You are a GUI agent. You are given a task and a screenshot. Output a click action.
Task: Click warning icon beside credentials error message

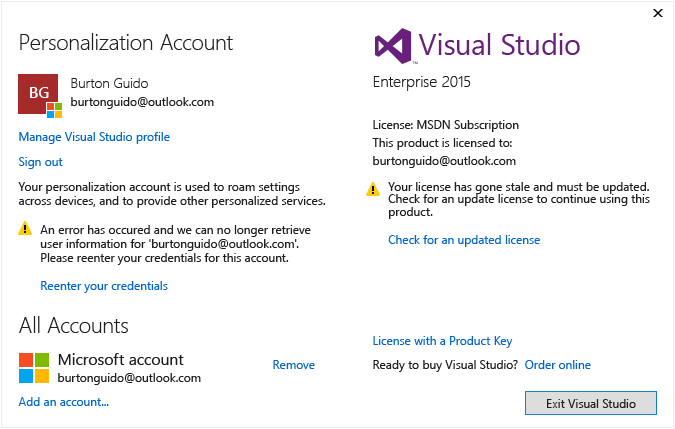[25, 228]
